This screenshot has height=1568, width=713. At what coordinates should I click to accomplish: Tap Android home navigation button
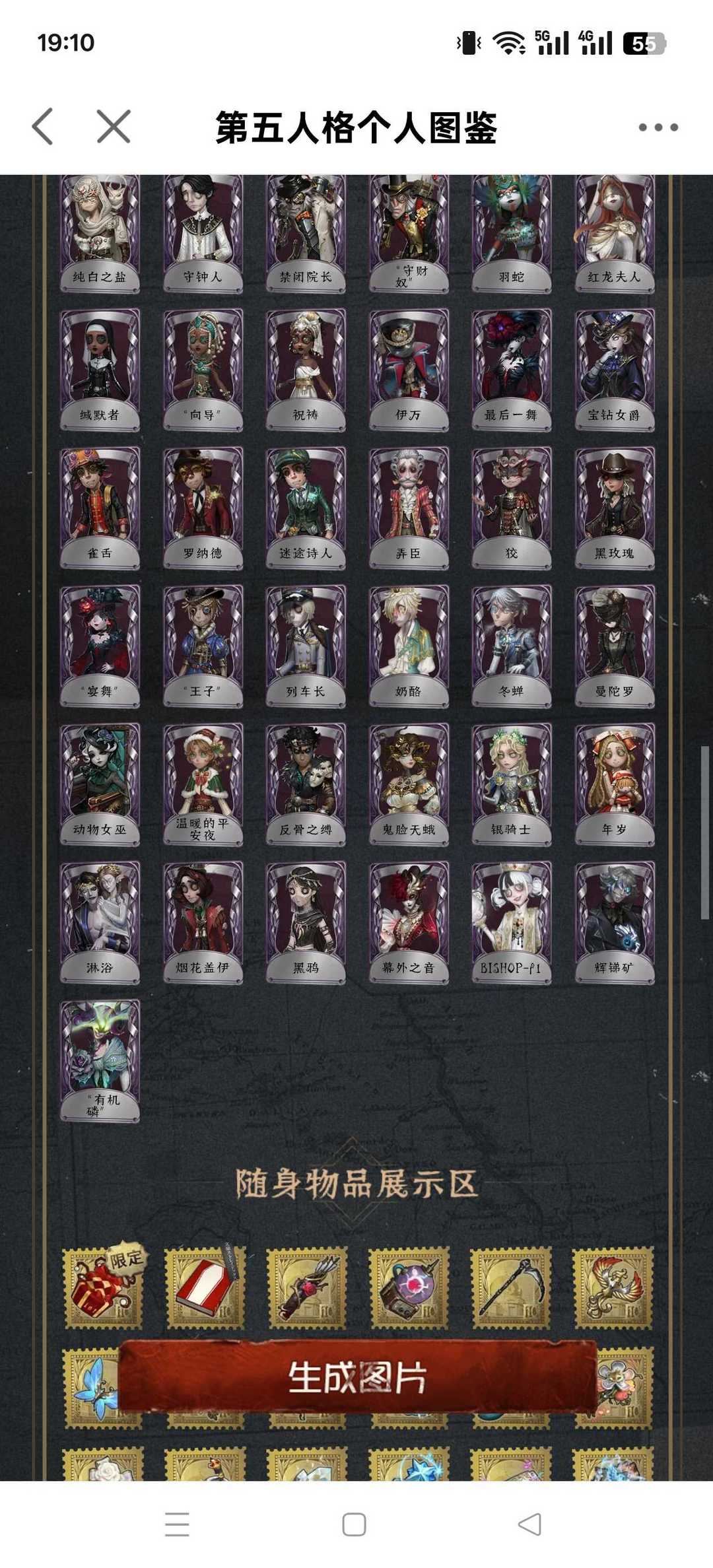(355, 1524)
